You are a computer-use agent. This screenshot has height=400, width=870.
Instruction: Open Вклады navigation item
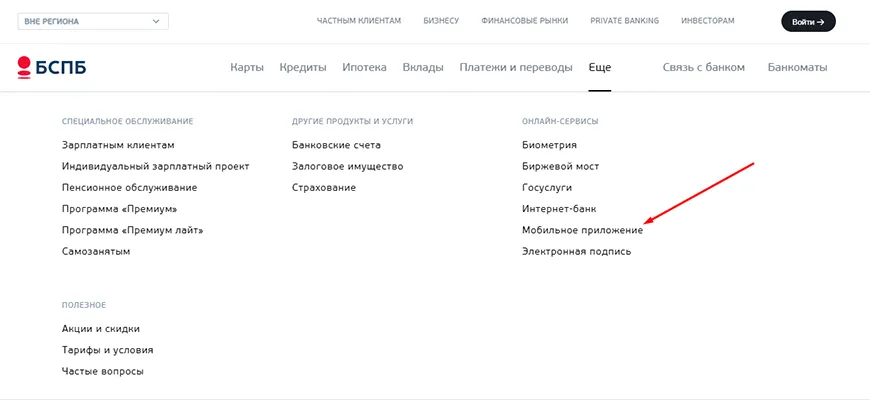(423, 68)
